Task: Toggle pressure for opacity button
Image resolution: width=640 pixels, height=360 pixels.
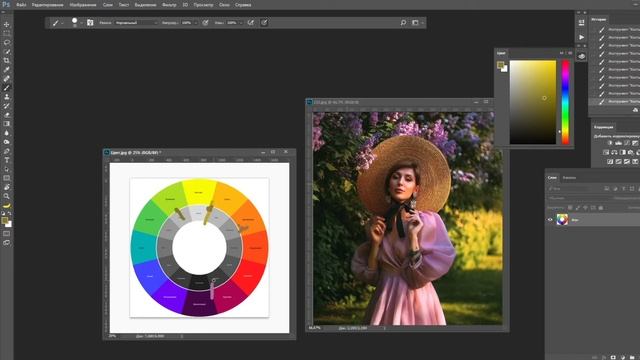Action: [x=205, y=22]
